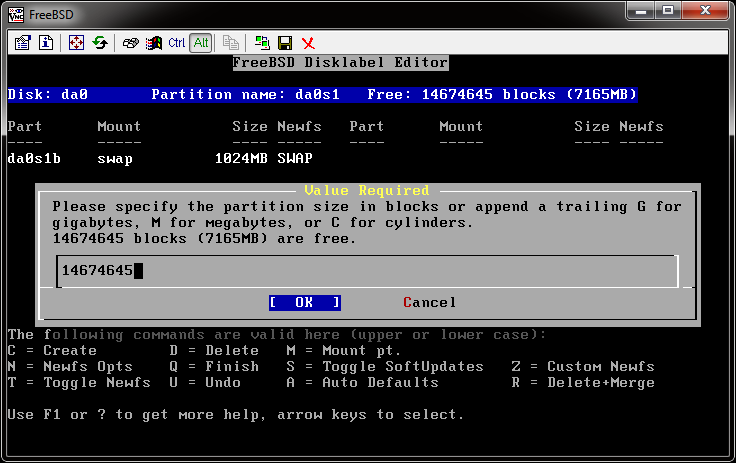Screen dimensions: 736x463
Task: Save connection info with the floppy icon
Action: [x=285, y=43]
